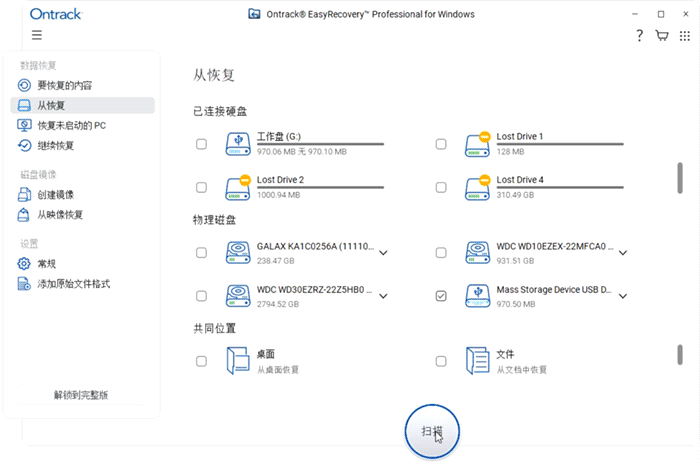The image size is (700, 464).
Task: Uncheck the Mass Storage Device USB checkbox
Action: [441, 296]
